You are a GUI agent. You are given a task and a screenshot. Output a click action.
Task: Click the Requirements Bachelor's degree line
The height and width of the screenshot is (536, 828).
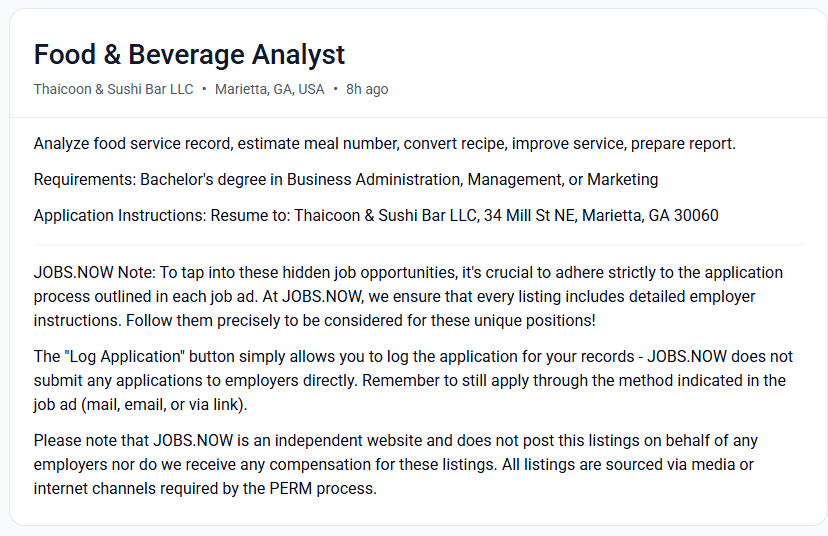pyautogui.click(x=346, y=180)
